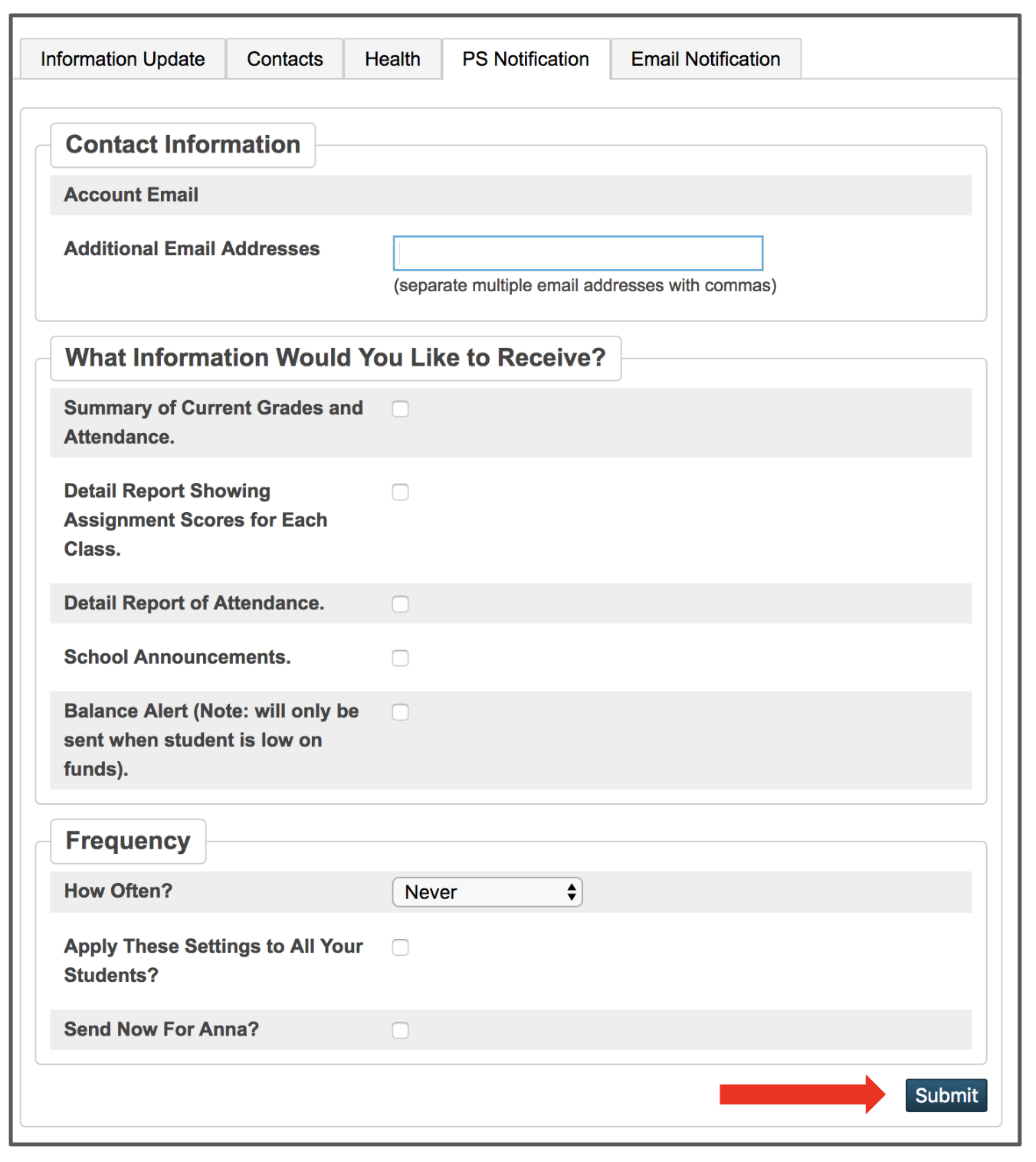1036x1162 pixels.
Task: Focus the Additional Email Addresses field
Action: pyautogui.click(x=578, y=253)
